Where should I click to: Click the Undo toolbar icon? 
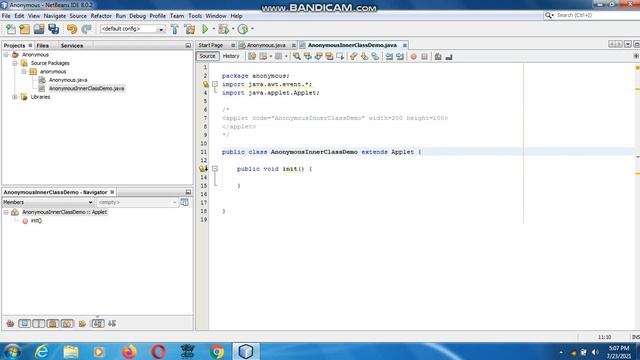(72, 29)
